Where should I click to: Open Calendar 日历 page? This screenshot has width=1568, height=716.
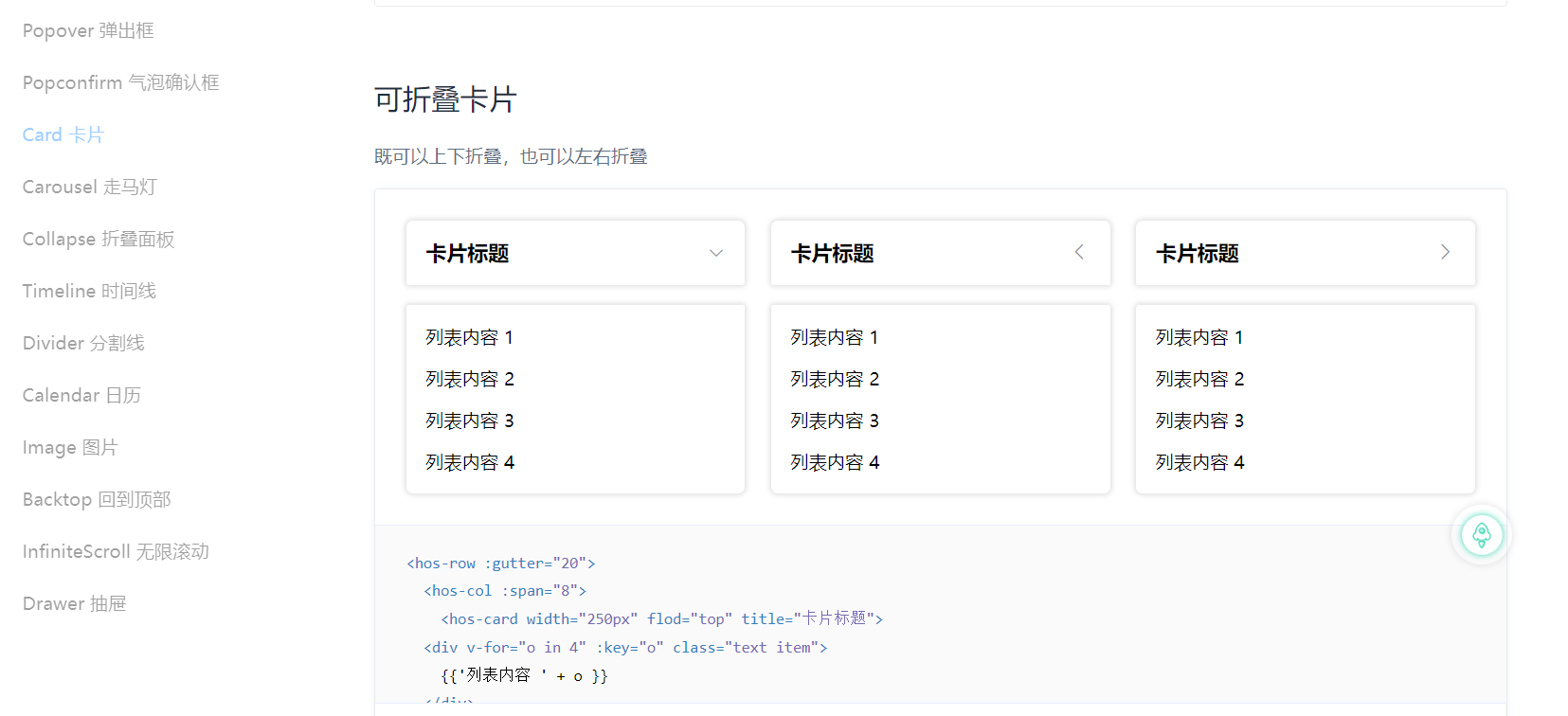(81, 396)
